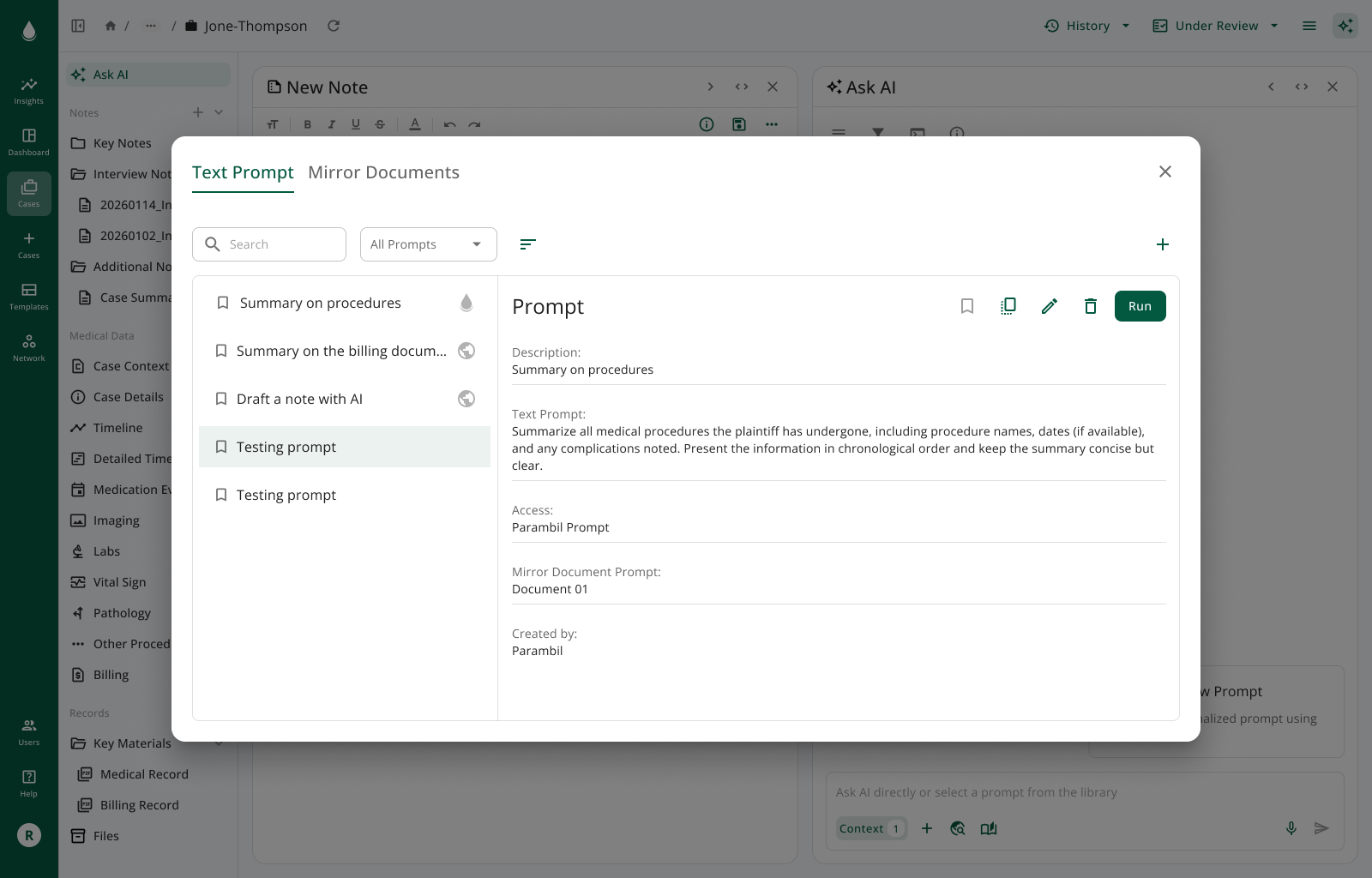Select the Templates icon in the sidebar
This screenshot has width=1372, height=878.
(28, 296)
